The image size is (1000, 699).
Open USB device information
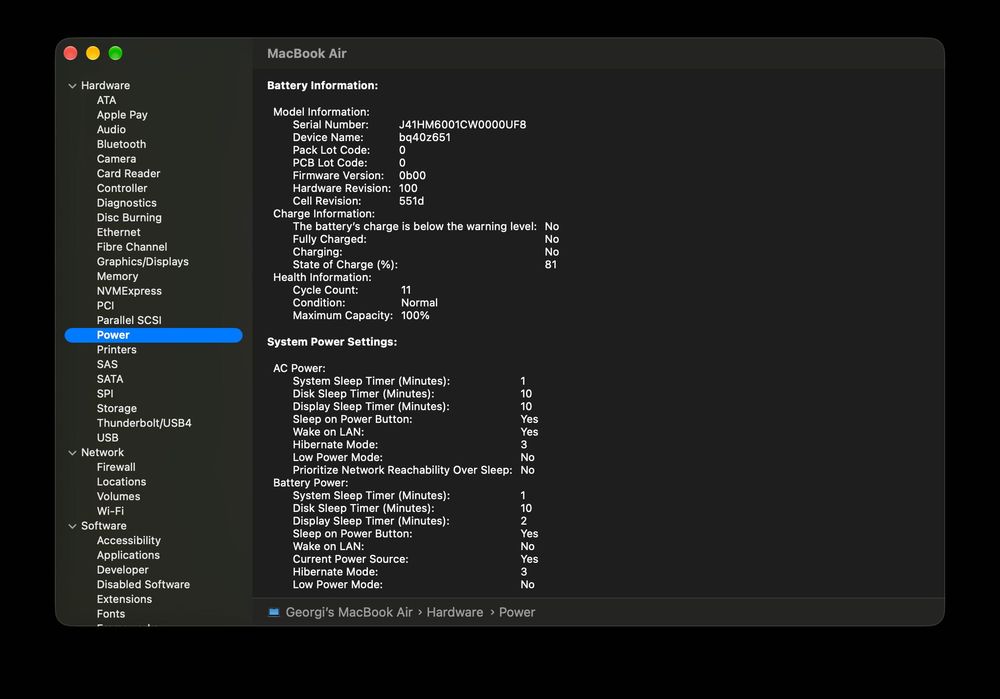point(107,438)
